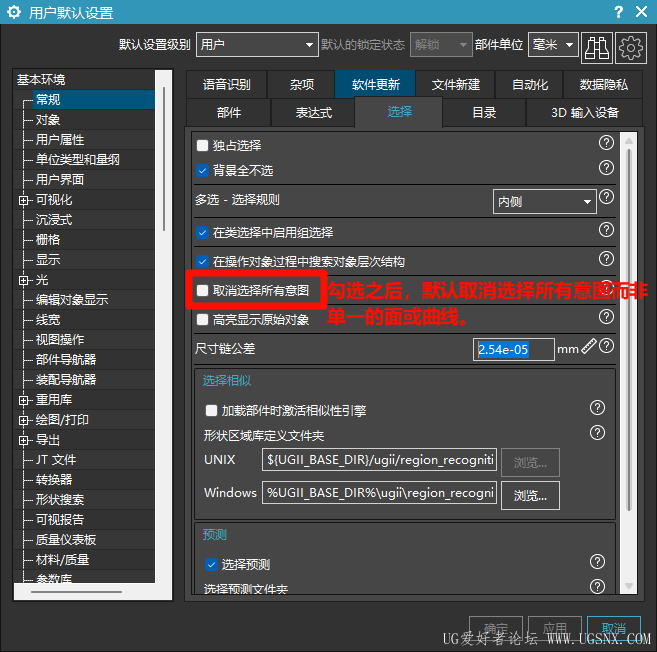Screen dimensions: 657x652
Task: Toggle 在类选择中启用组选择 checkbox
Action: 202,232
